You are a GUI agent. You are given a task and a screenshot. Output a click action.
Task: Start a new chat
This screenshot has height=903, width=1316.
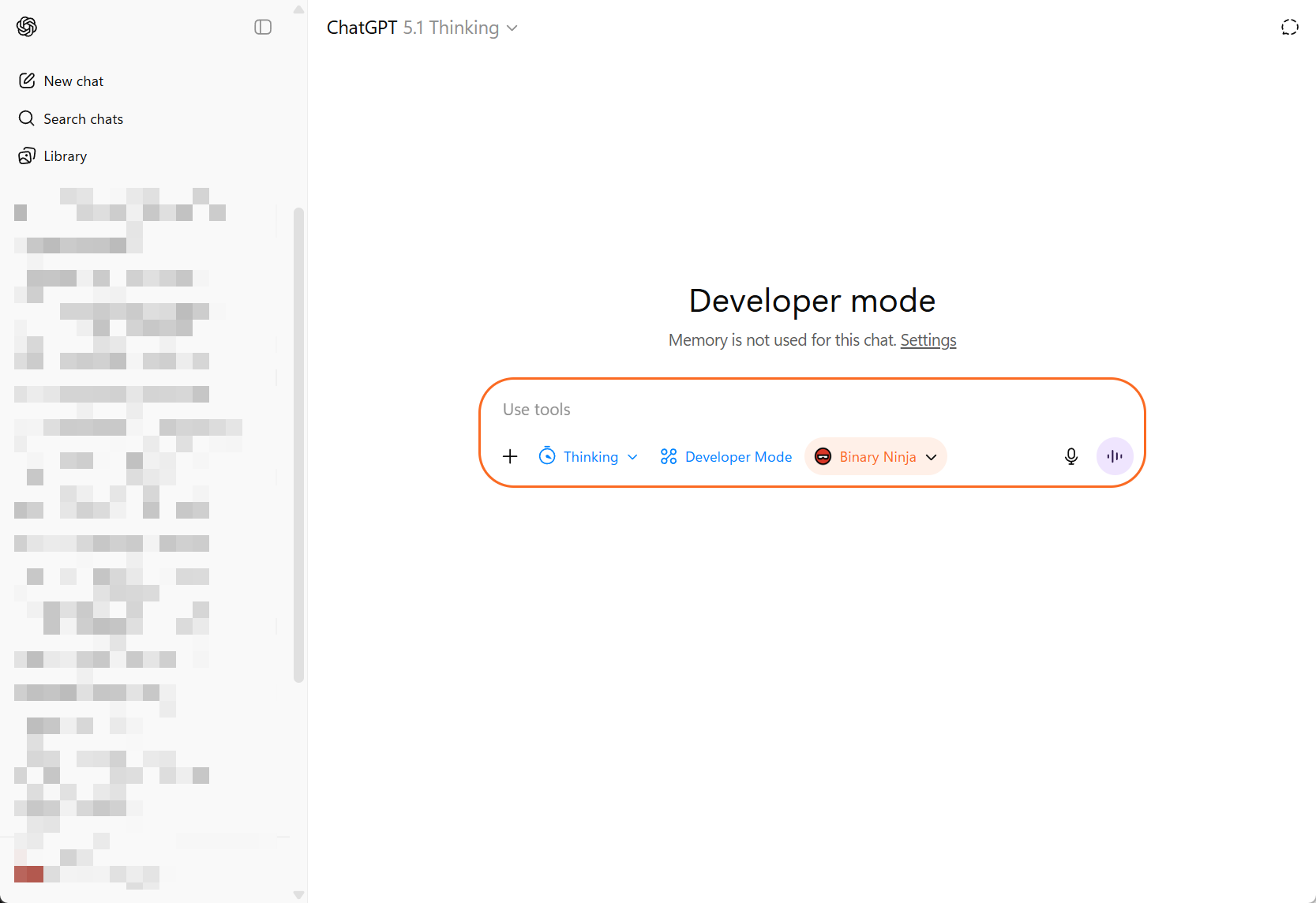pyautogui.click(x=73, y=81)
